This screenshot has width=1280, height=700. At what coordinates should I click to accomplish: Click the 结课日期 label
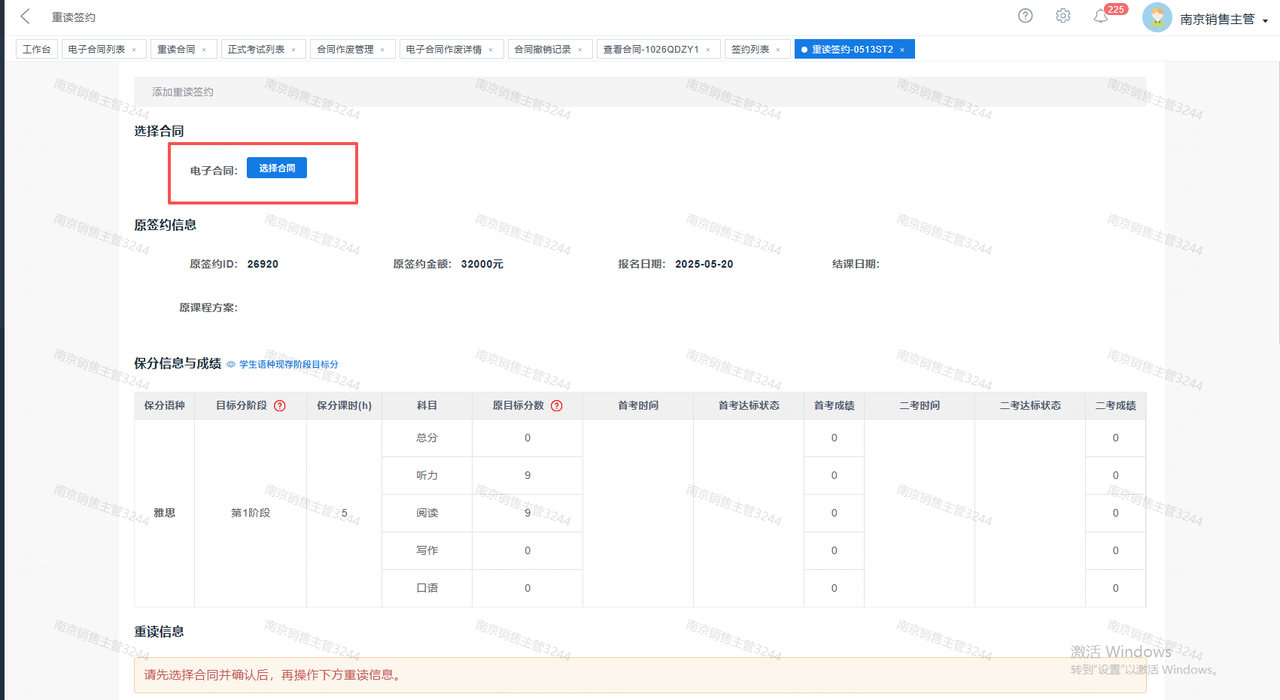855,264
